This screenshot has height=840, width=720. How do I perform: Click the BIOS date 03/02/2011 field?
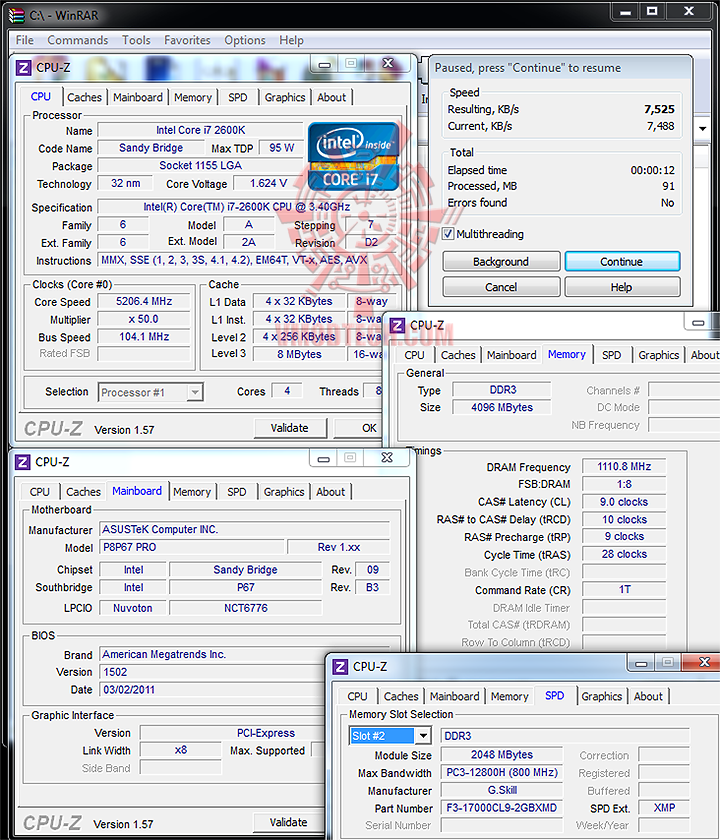(212, 689)
